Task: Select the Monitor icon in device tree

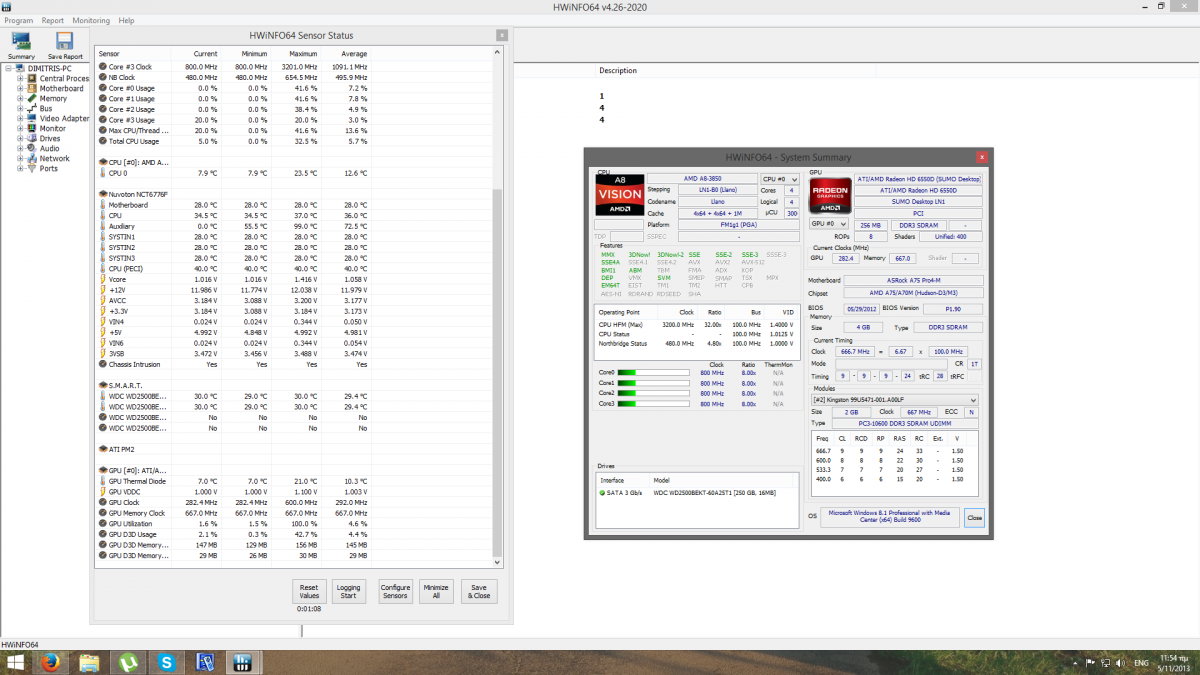Action: pyautogui.click(x=32, y=128)
